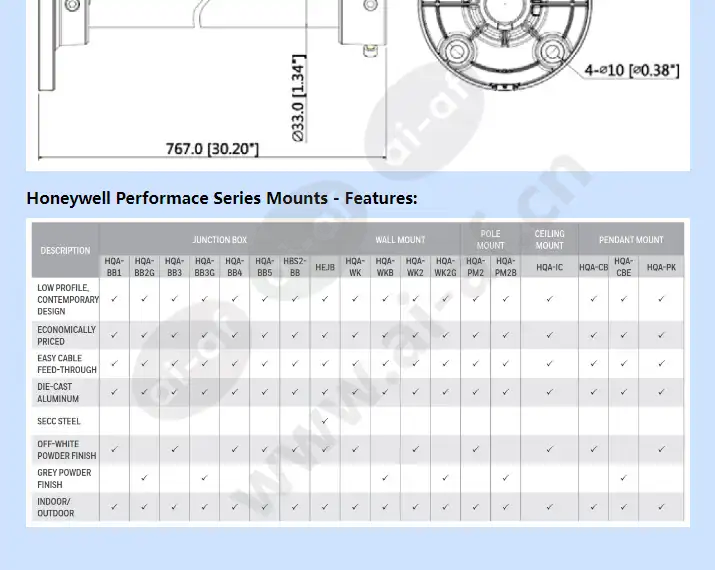Image resolution: width=715 pixels, height=570 pixels.
Task: Click Economically Priced checkmark under HQA-IC
Action: (x=549, y=335)
